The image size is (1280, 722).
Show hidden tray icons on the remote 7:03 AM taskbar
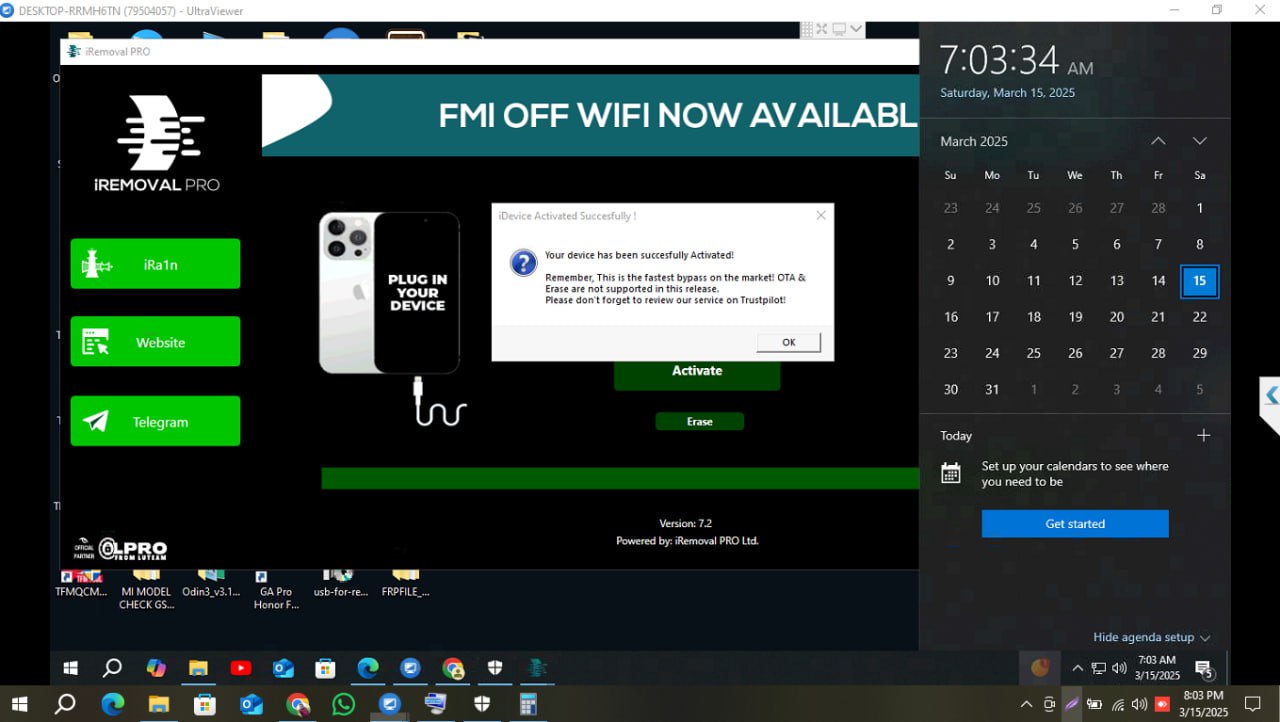coord(1077,668)
